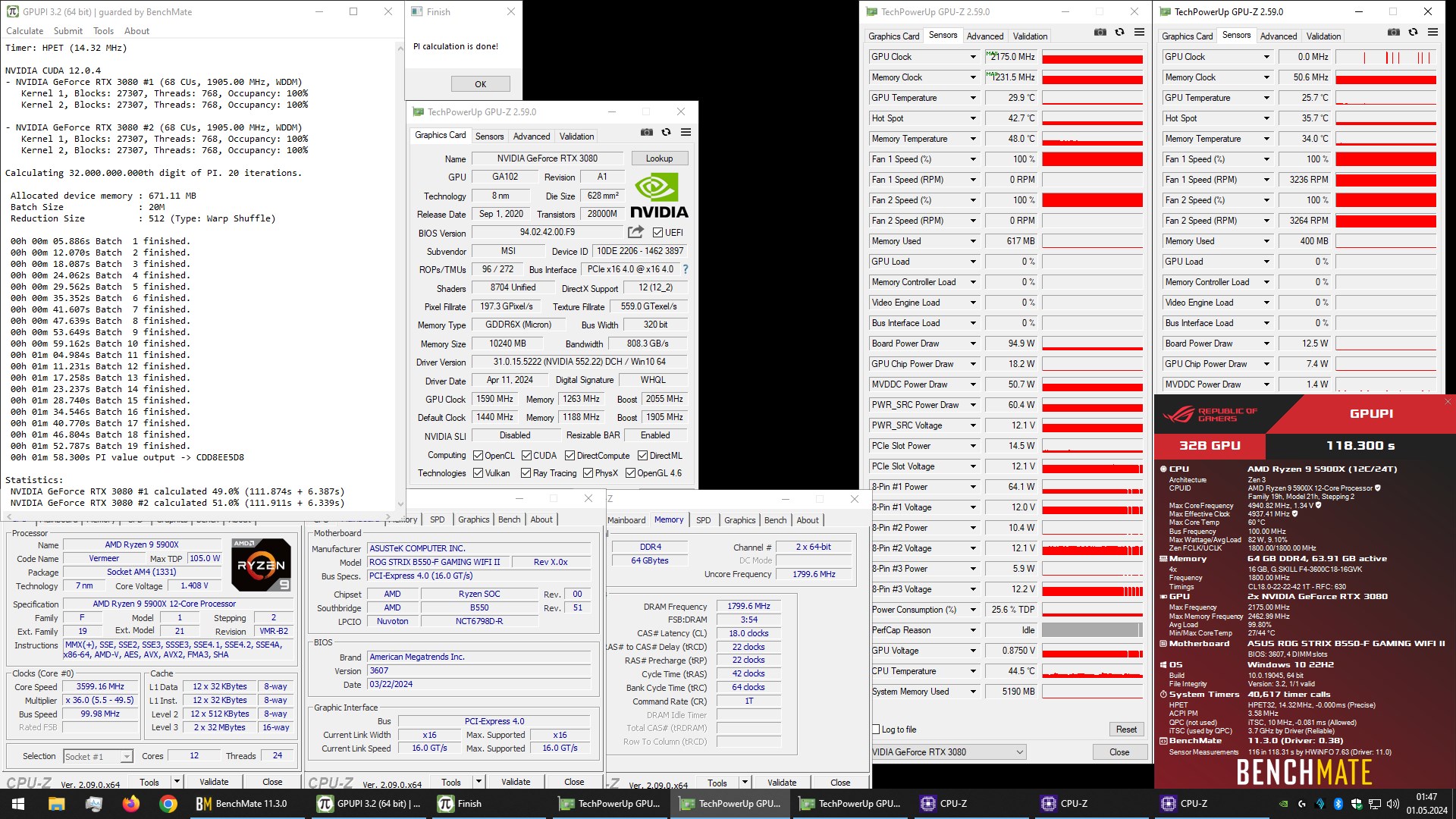Click the refresh icon in the Graphics Card GPU-Z window showing Lookup

click(x=666, y=132)
